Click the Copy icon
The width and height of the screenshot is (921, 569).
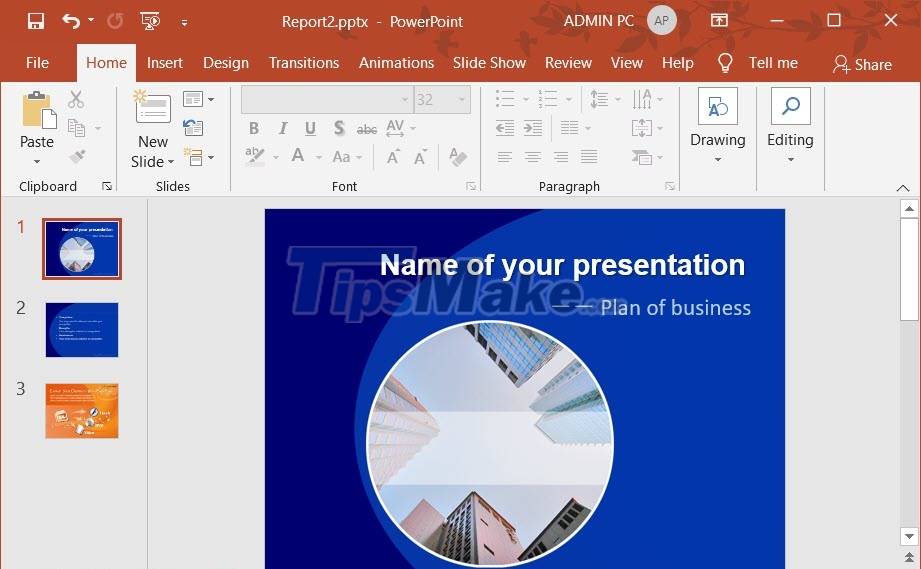(76, 127)
